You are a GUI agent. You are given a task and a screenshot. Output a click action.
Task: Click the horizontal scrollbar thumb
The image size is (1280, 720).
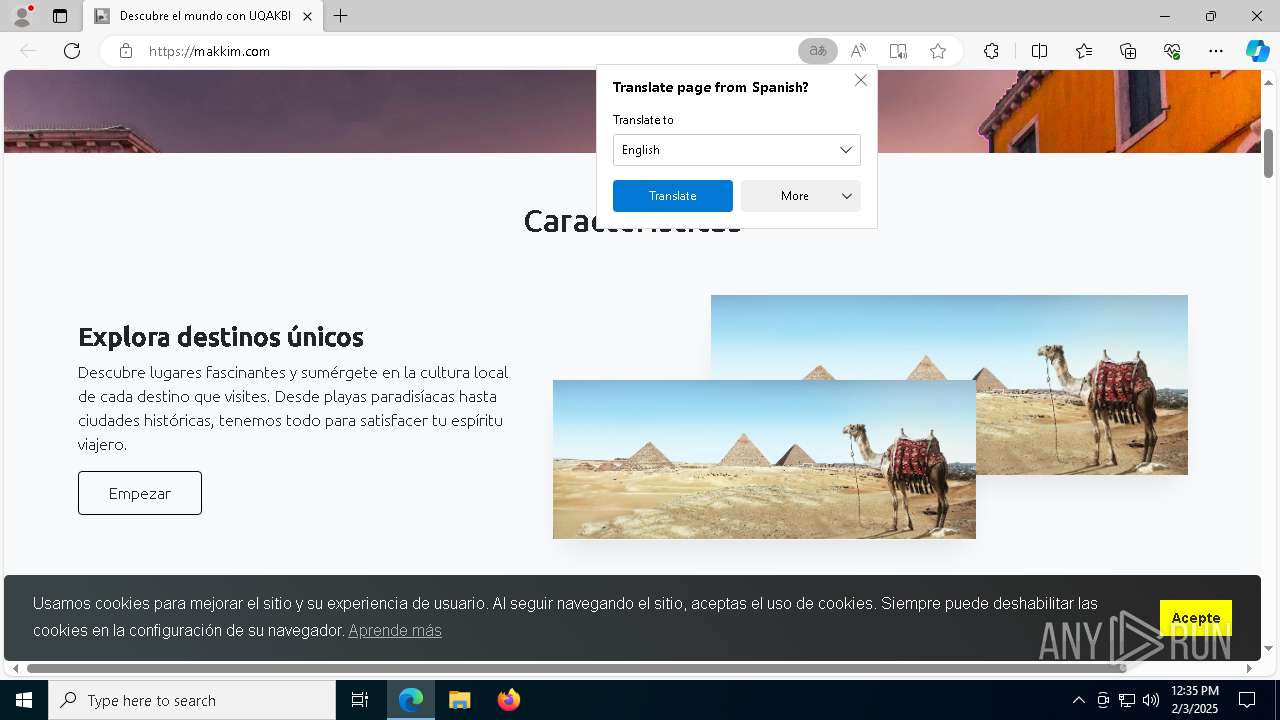pyautogui.click(x=577, y=668)
